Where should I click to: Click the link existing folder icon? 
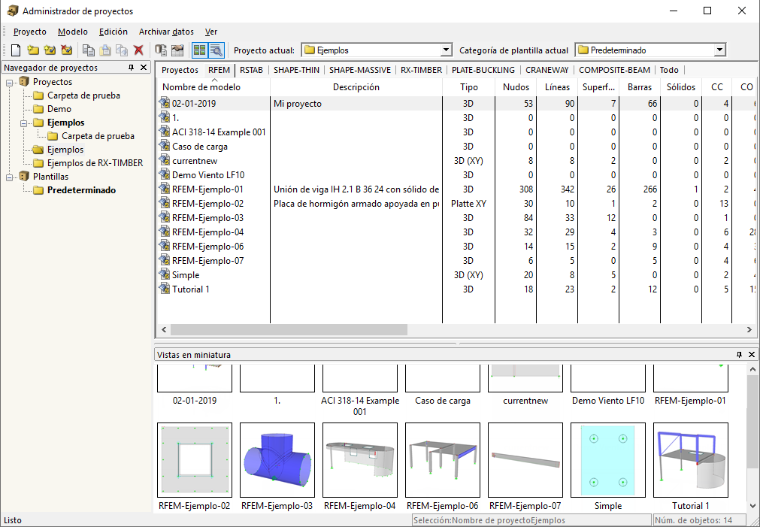(x=49, y=50)
